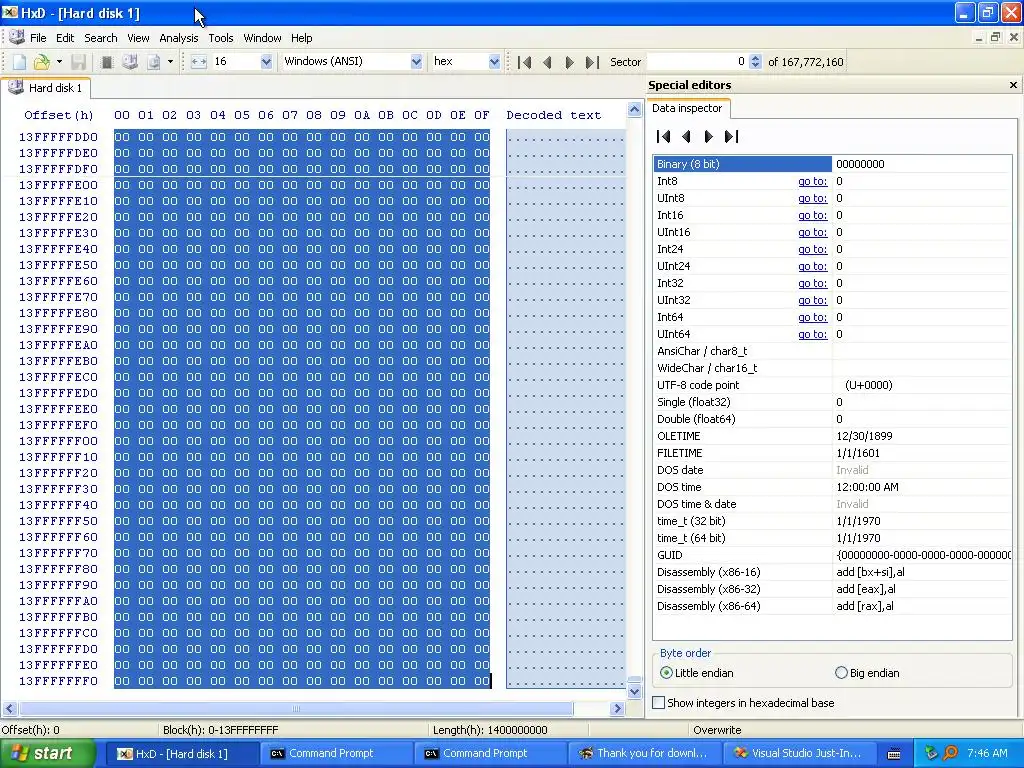The width and height of the screenshot is (1024, 768).
Task: Open the Edit menu
Action: coord(65,38)
